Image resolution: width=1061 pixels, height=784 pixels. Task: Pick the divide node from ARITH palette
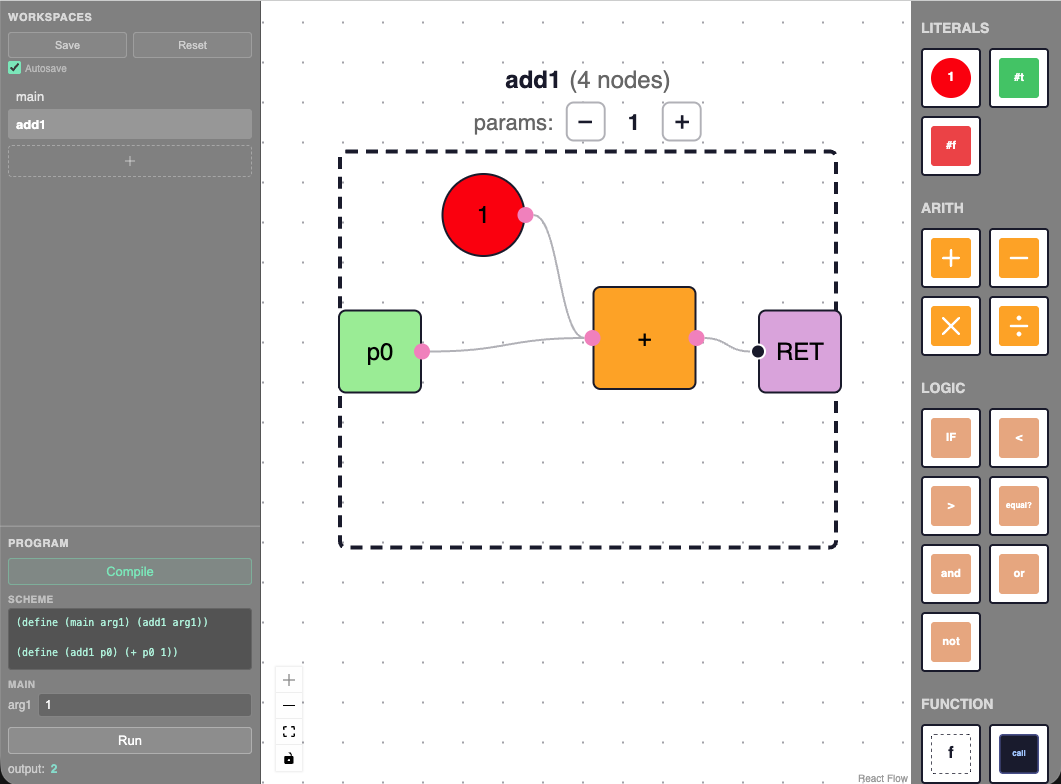pos(1018,326)
